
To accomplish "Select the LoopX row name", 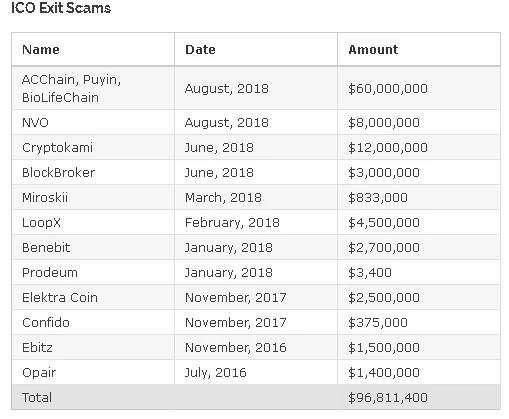I will click(x=41, y=223).
